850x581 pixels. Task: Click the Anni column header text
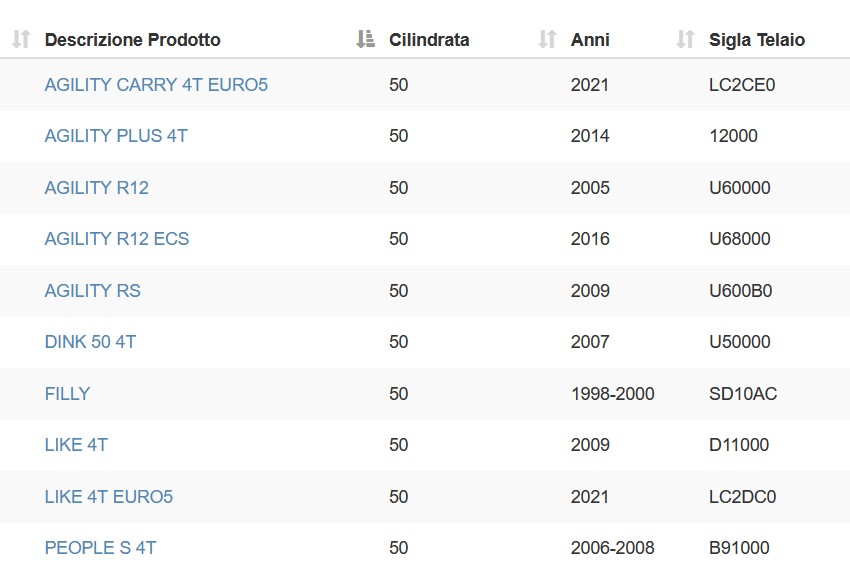(590, 40)
